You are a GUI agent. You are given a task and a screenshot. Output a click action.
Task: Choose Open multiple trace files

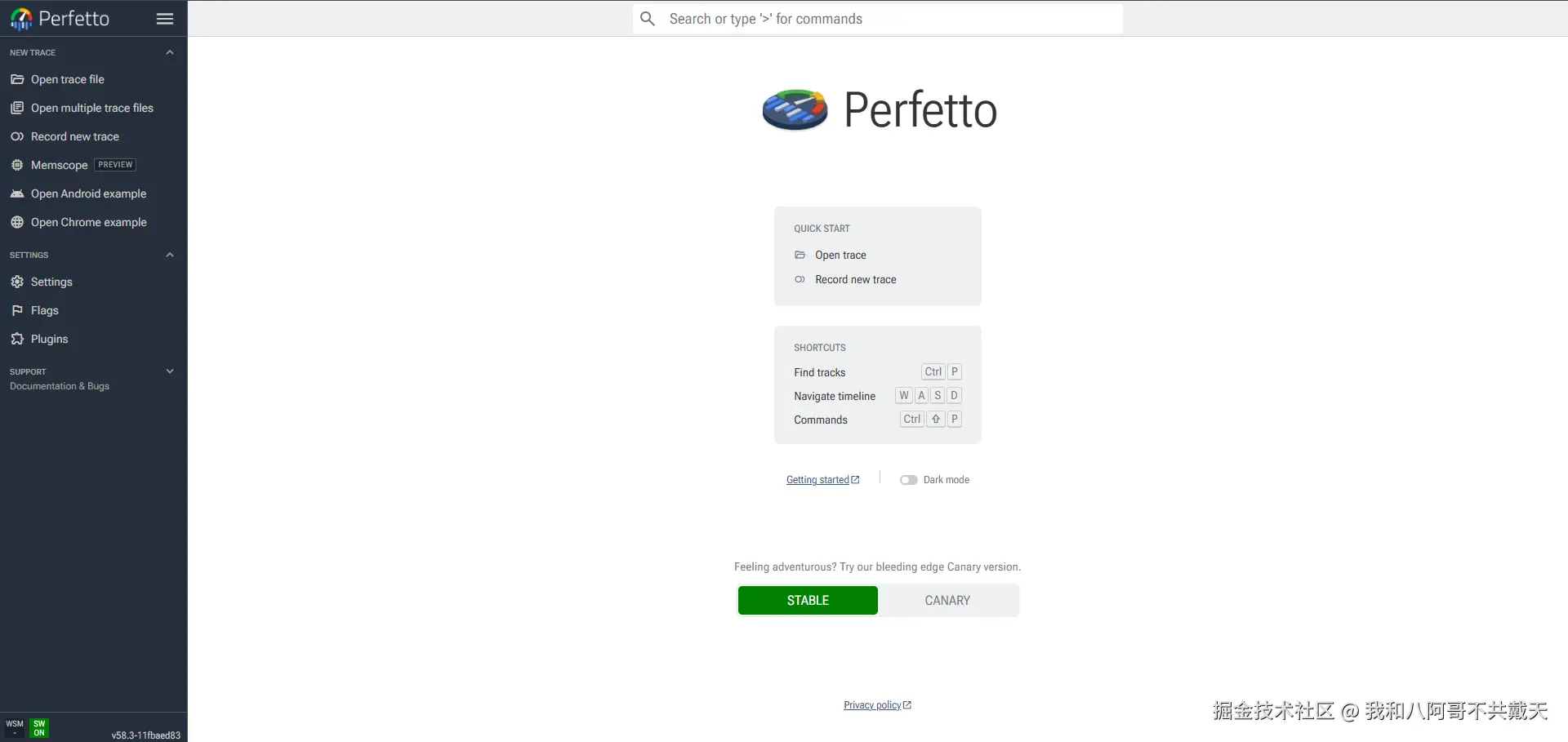tap(94, 108)
